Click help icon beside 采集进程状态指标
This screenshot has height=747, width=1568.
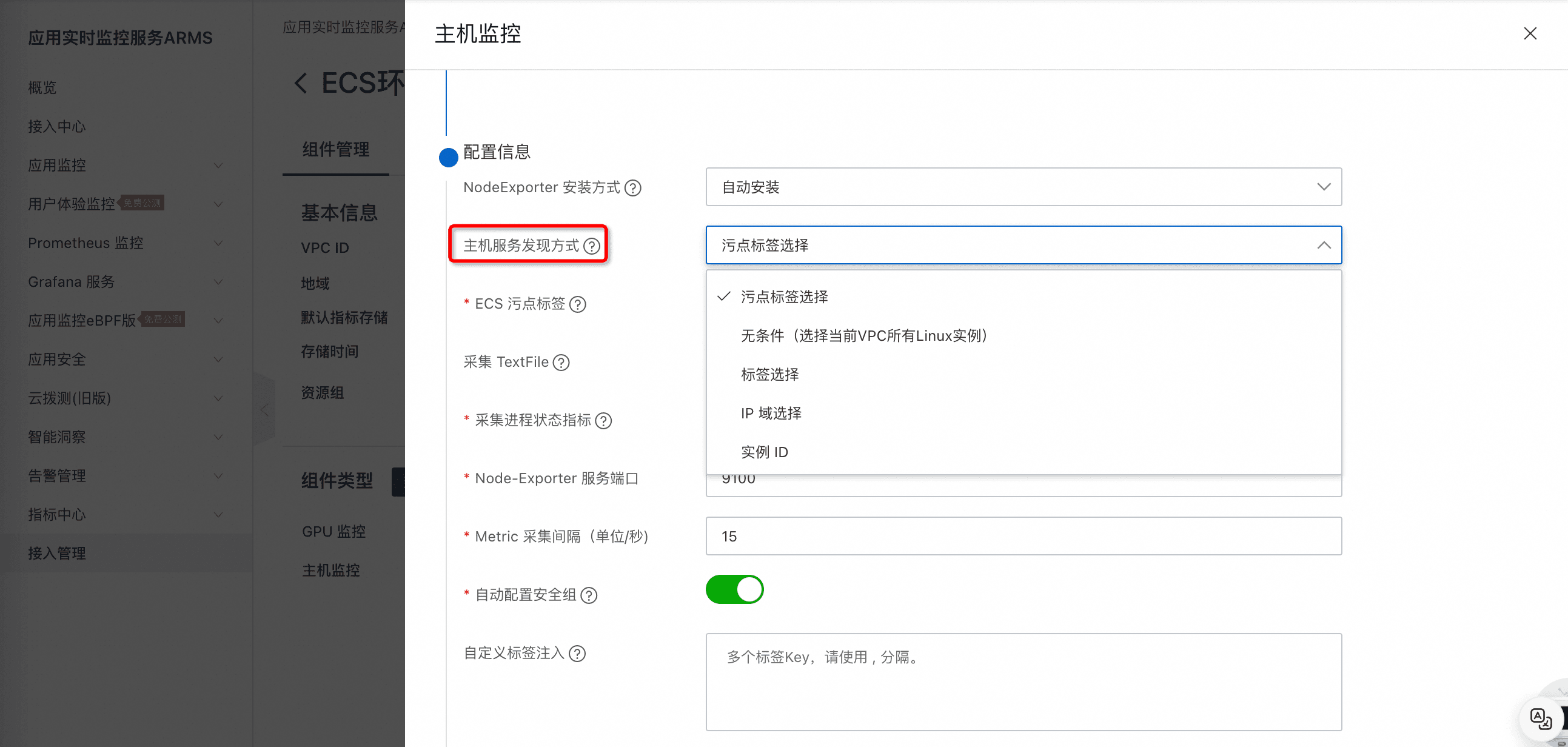[603, 421]
